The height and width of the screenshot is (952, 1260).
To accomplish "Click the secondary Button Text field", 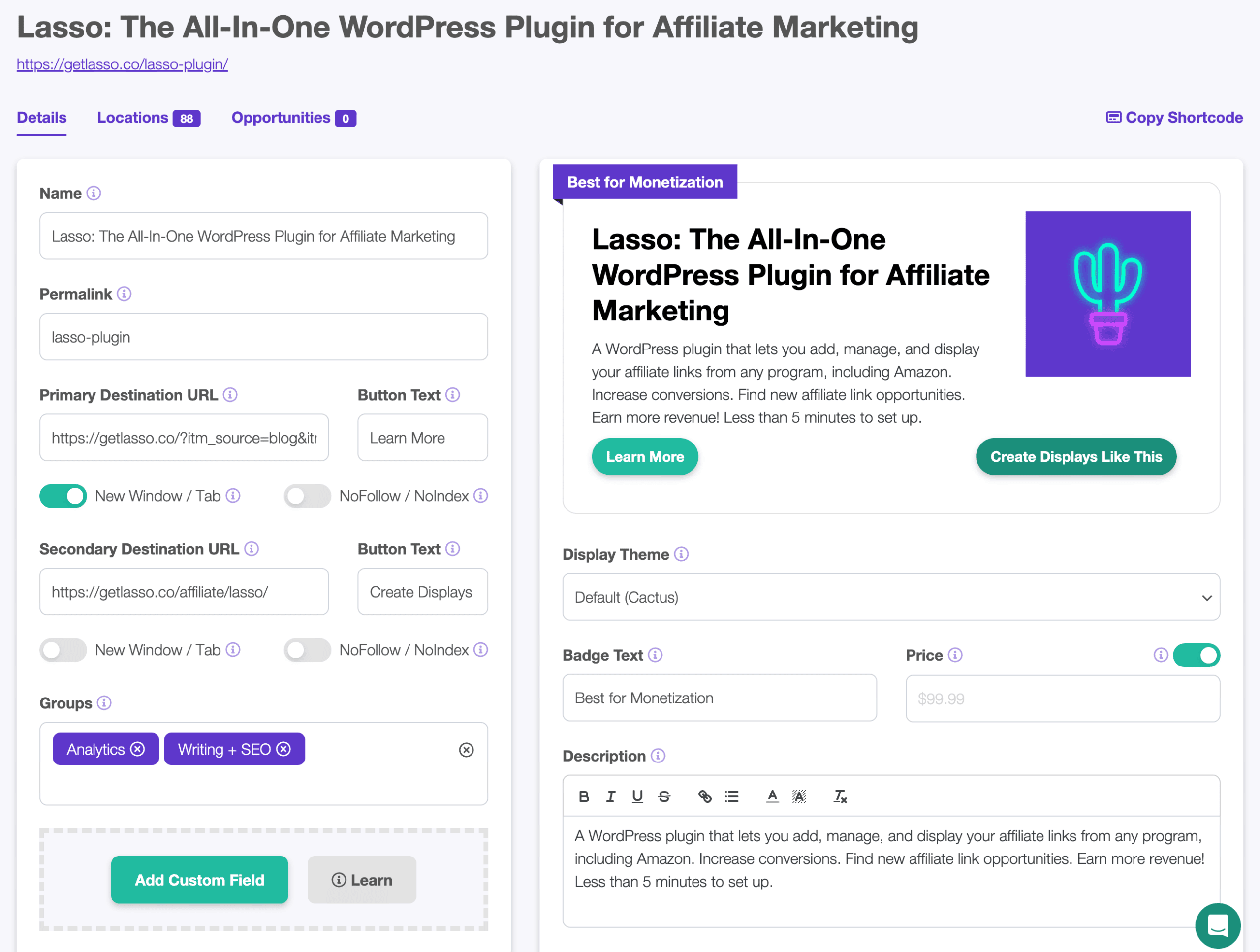I will [423, 591].
